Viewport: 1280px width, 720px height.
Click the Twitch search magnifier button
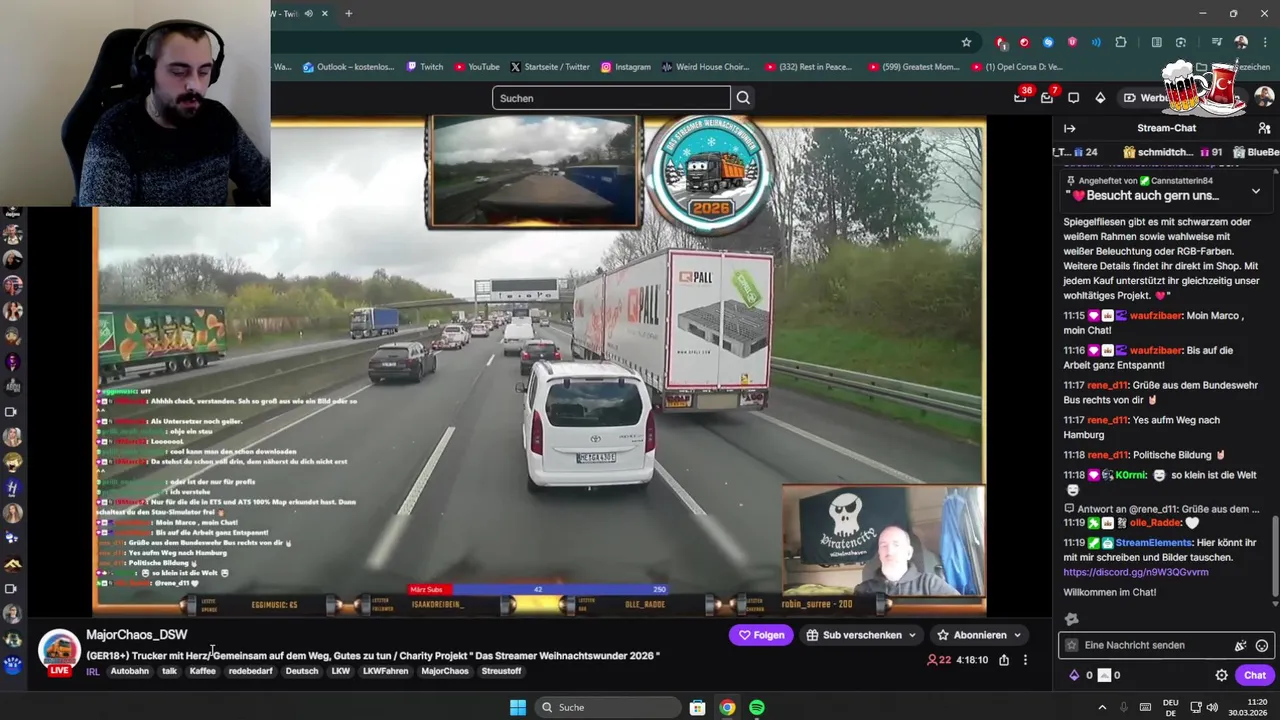click(743, 98)
